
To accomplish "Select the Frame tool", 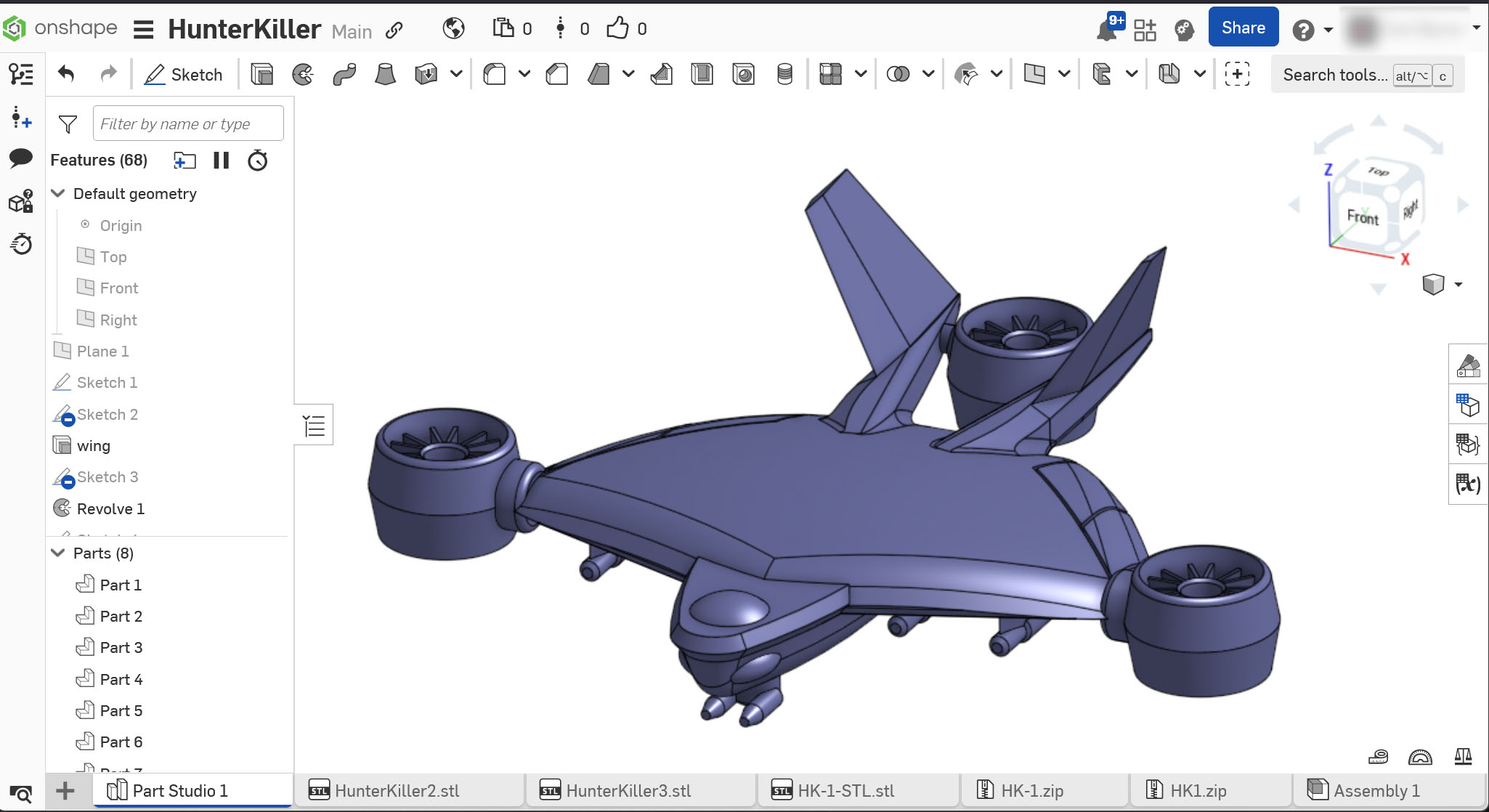I will tap(1102, 74).
